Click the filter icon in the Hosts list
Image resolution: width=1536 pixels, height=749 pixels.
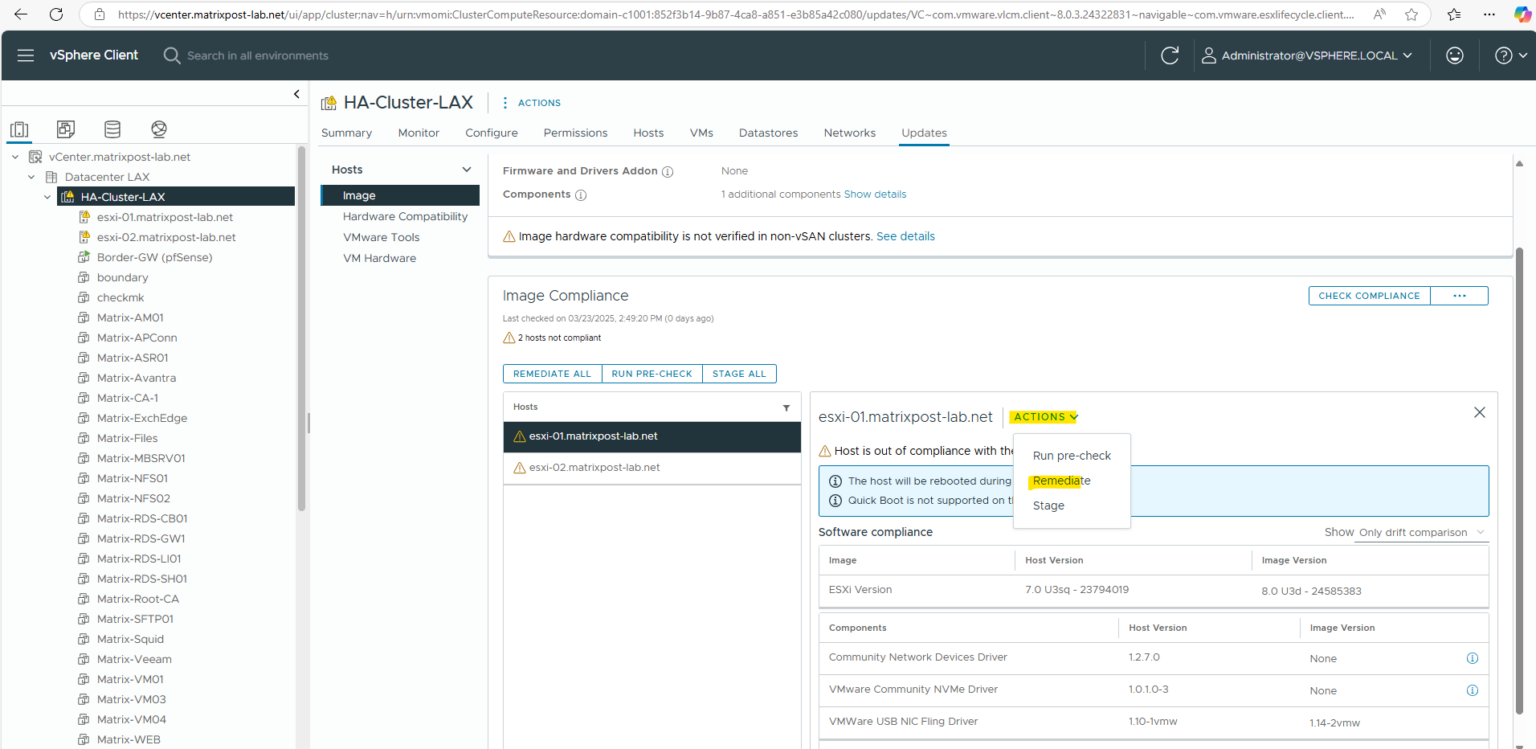786,406
